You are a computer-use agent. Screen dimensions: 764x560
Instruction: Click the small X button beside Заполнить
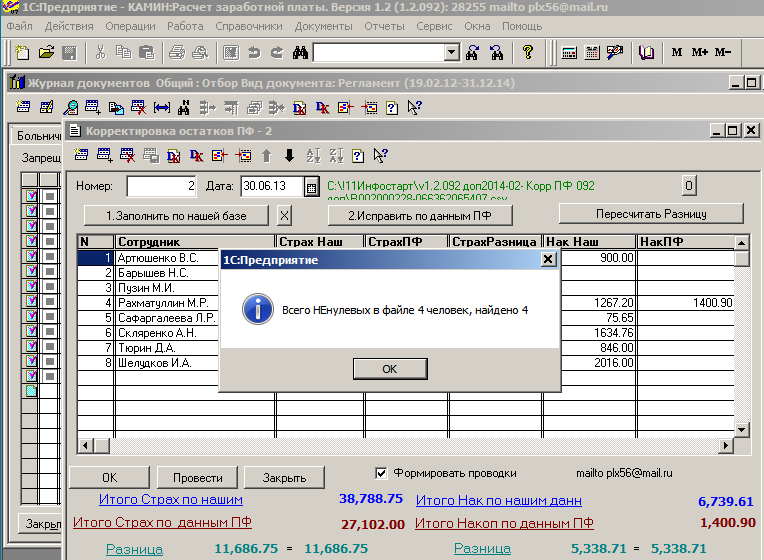tap(285, 215)
